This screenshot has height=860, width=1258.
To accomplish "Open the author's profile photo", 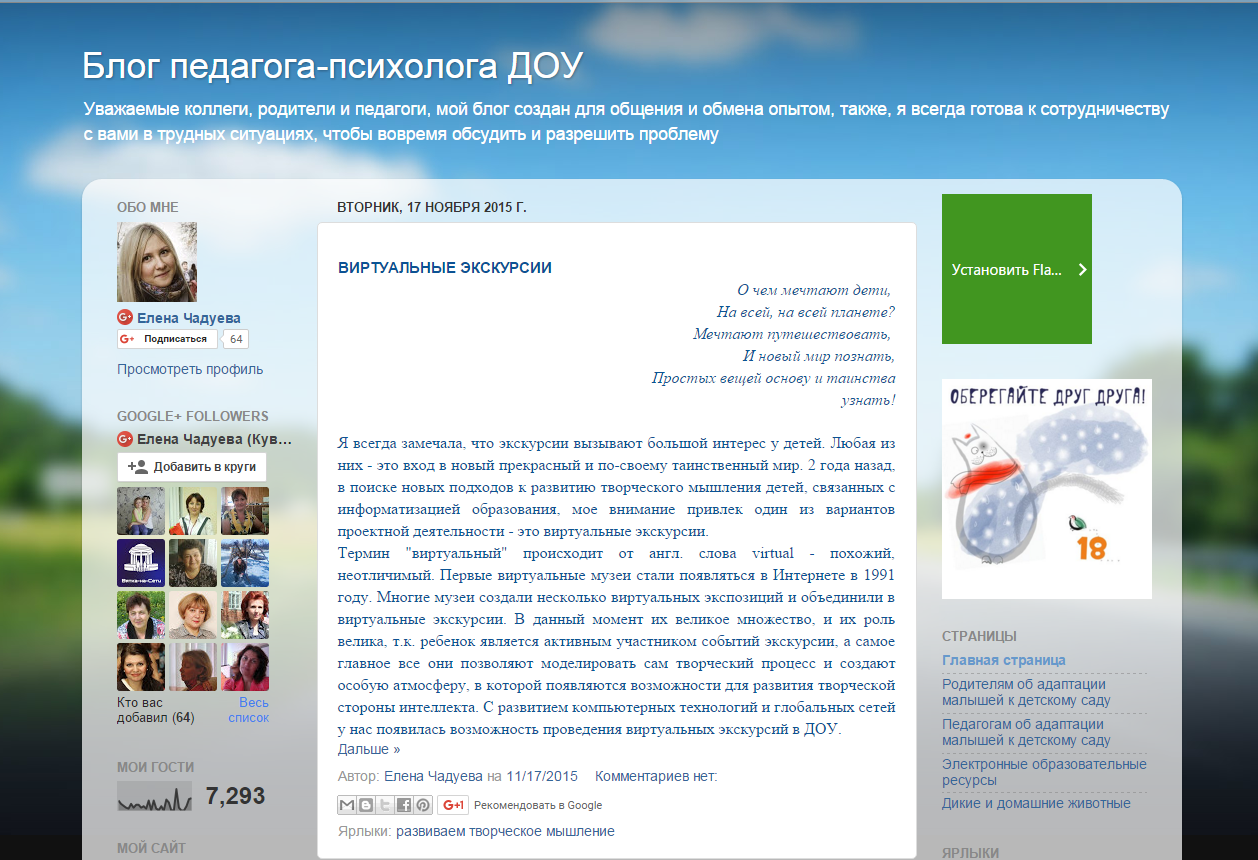I will point(157,262).
